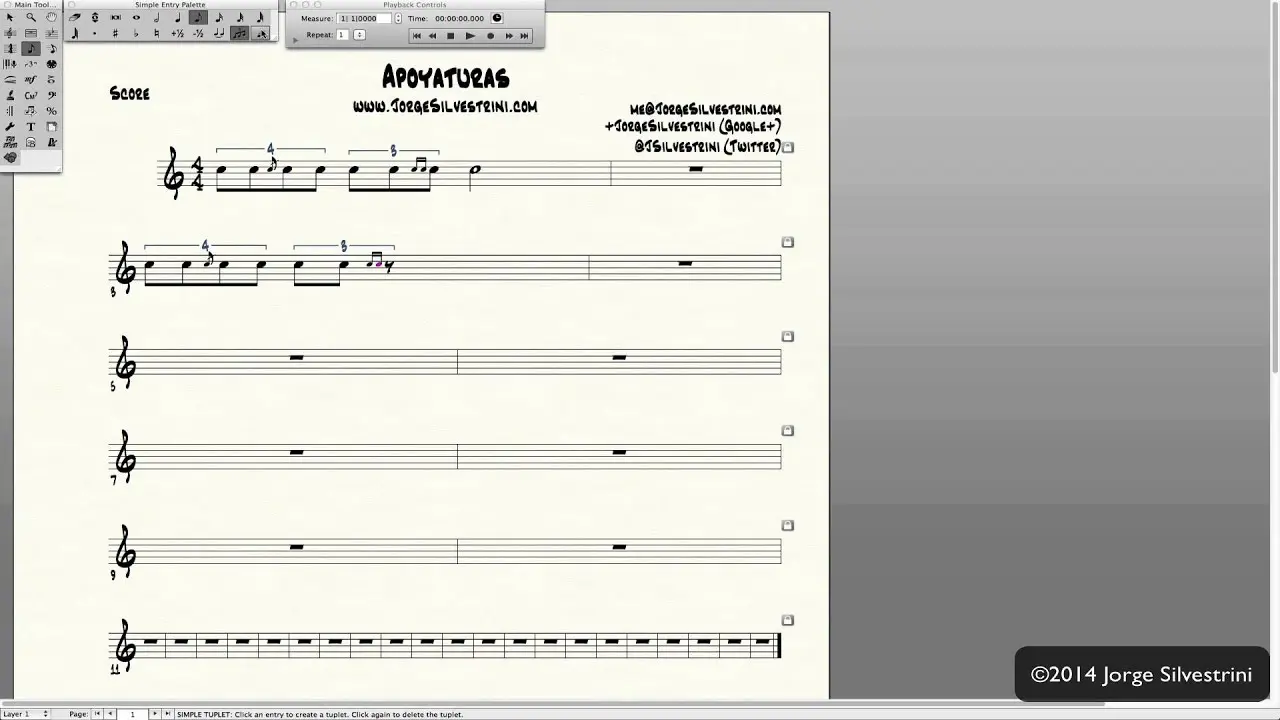Toggle the augmentation dot
The width and height of the screenshot is (1280, 720).
(x=94, y=34)
